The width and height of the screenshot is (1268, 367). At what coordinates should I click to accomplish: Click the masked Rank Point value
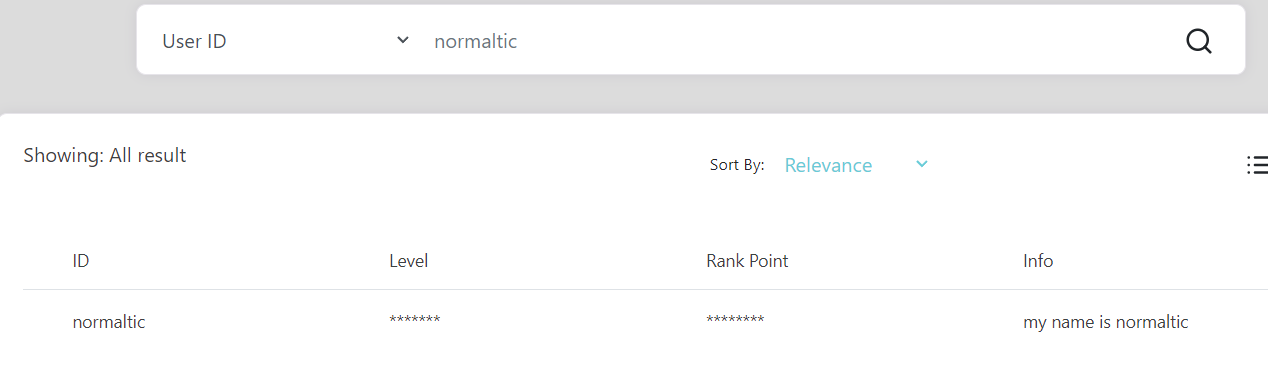pyautogui.click(x=735, y=320)
